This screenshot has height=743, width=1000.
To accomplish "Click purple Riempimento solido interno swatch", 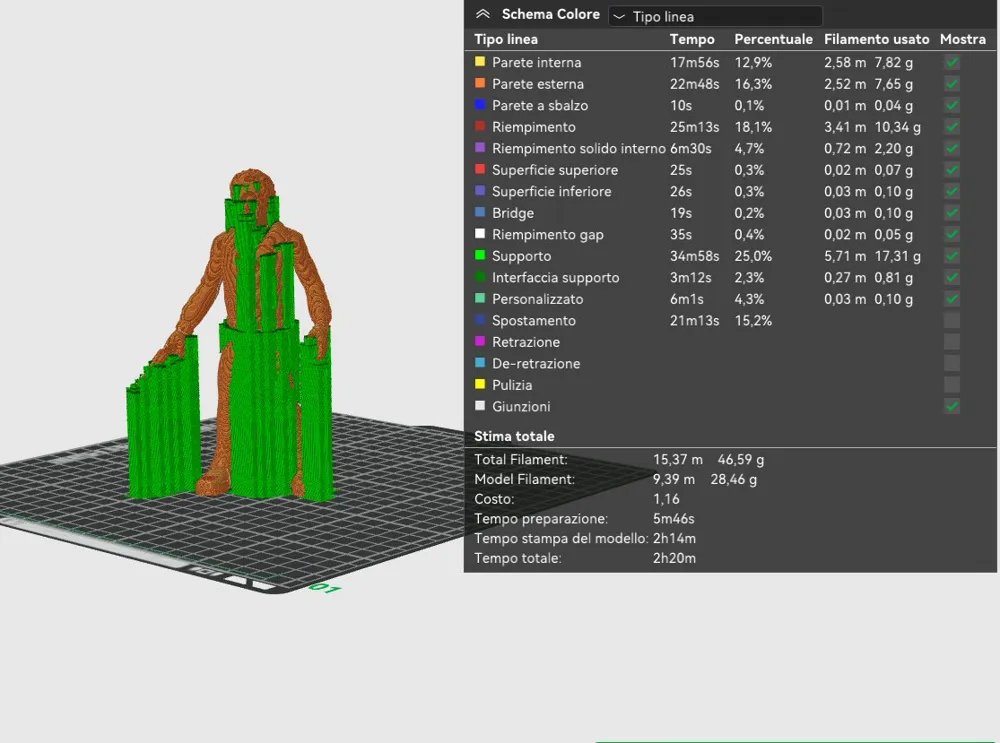I will 480,148.
